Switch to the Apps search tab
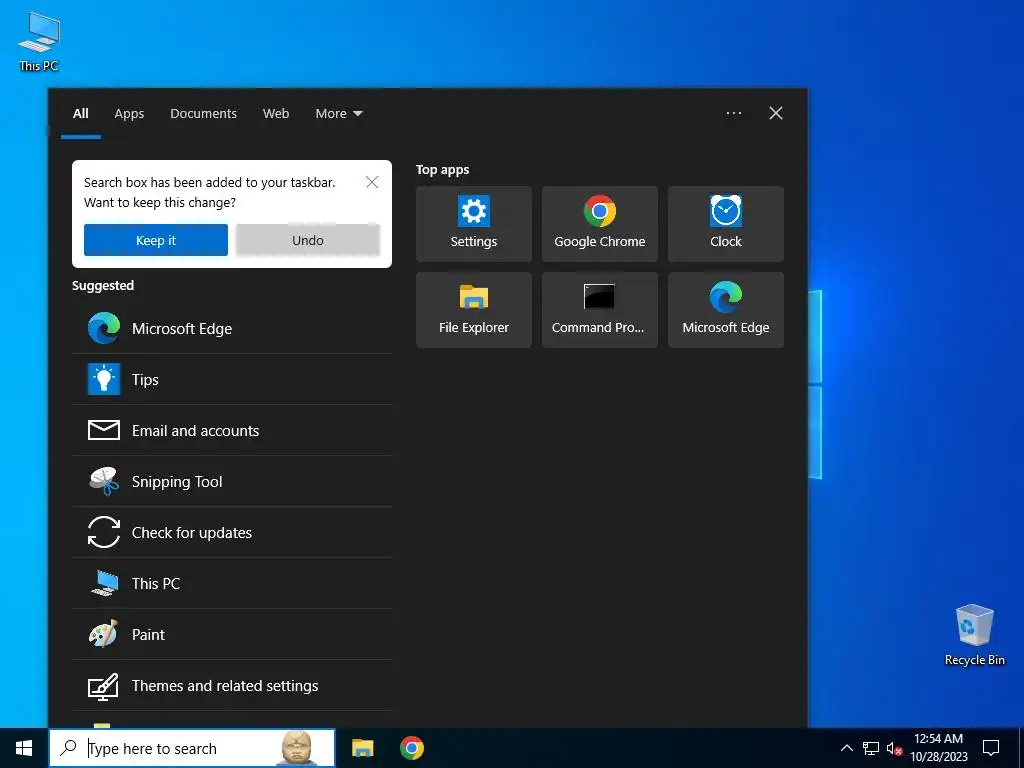Image resolution: width=1024 pixels, height=768 pixels. [x=129, y=114]
